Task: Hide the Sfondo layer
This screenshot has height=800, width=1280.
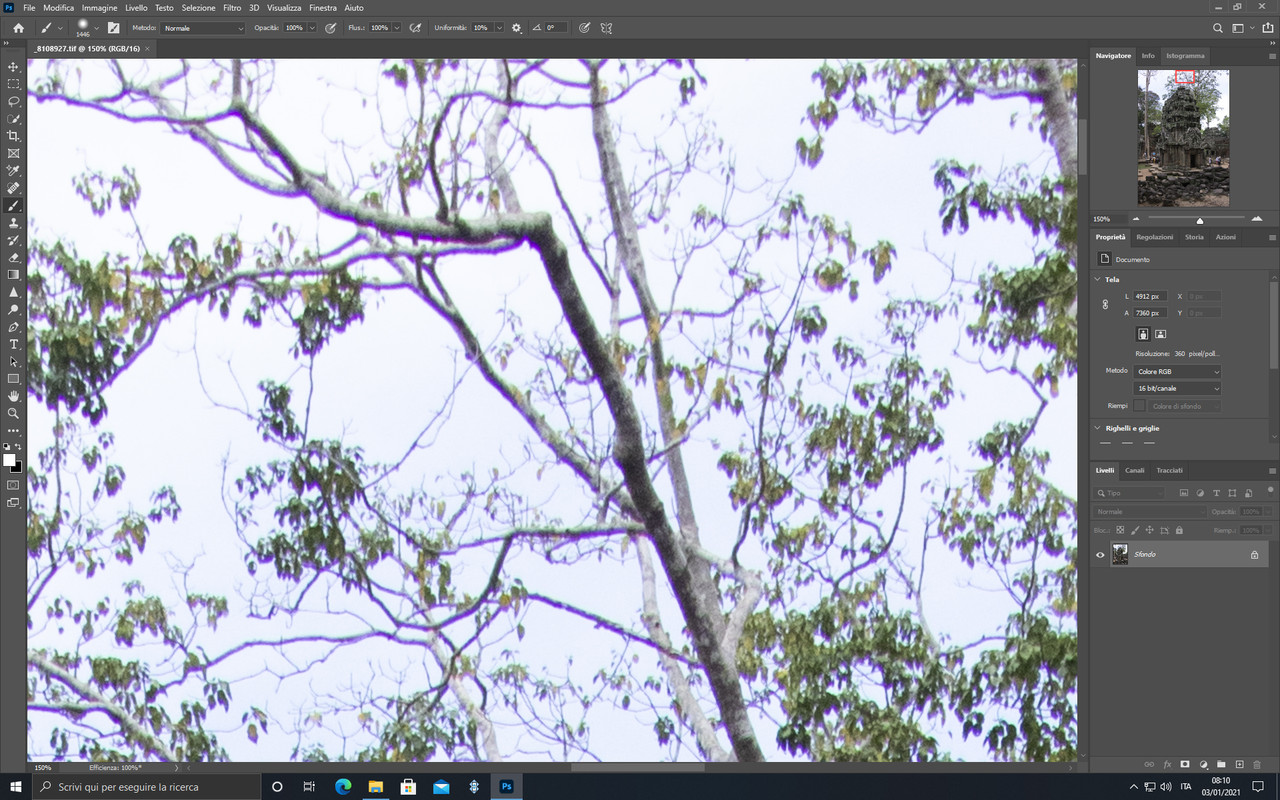Action: coord(1099,553)
